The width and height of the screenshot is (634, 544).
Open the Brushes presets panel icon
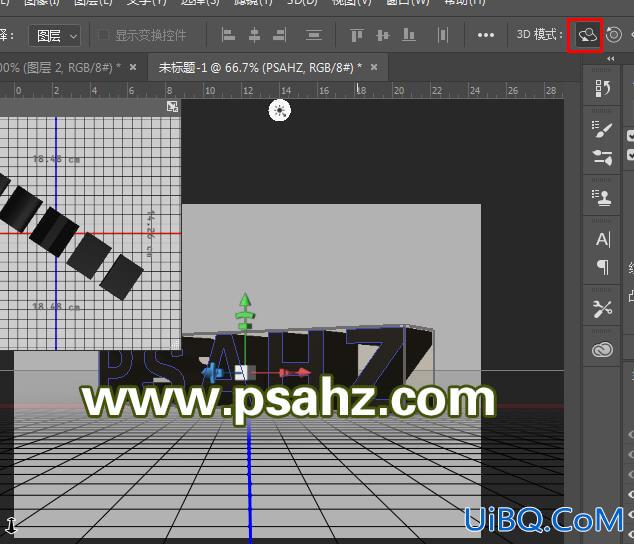click(x=602, y=158)
